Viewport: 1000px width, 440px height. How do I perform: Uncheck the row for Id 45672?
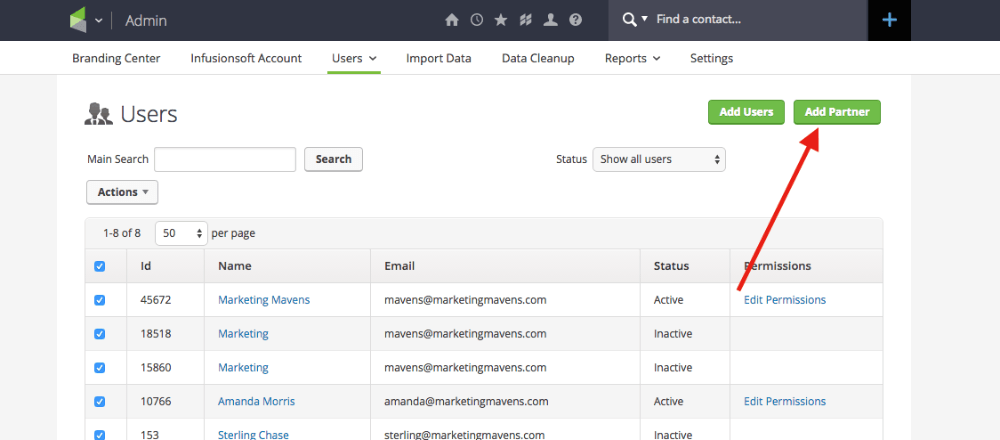[x=99, y=300]
